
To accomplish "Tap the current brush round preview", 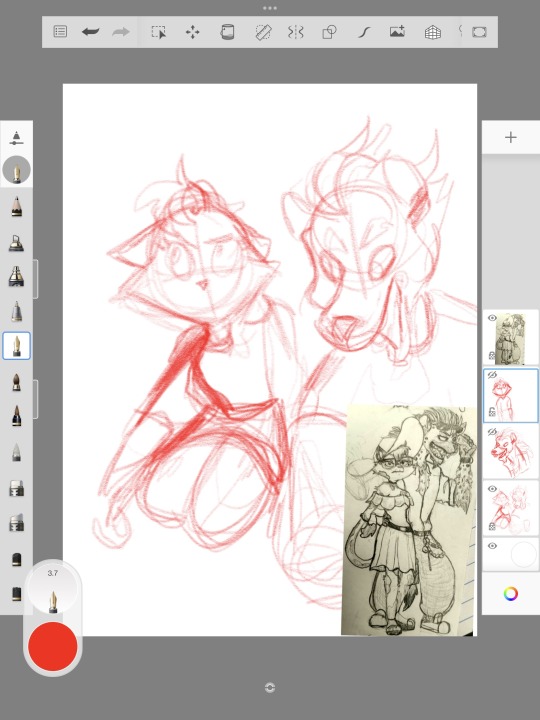I will tap(17, 170).
